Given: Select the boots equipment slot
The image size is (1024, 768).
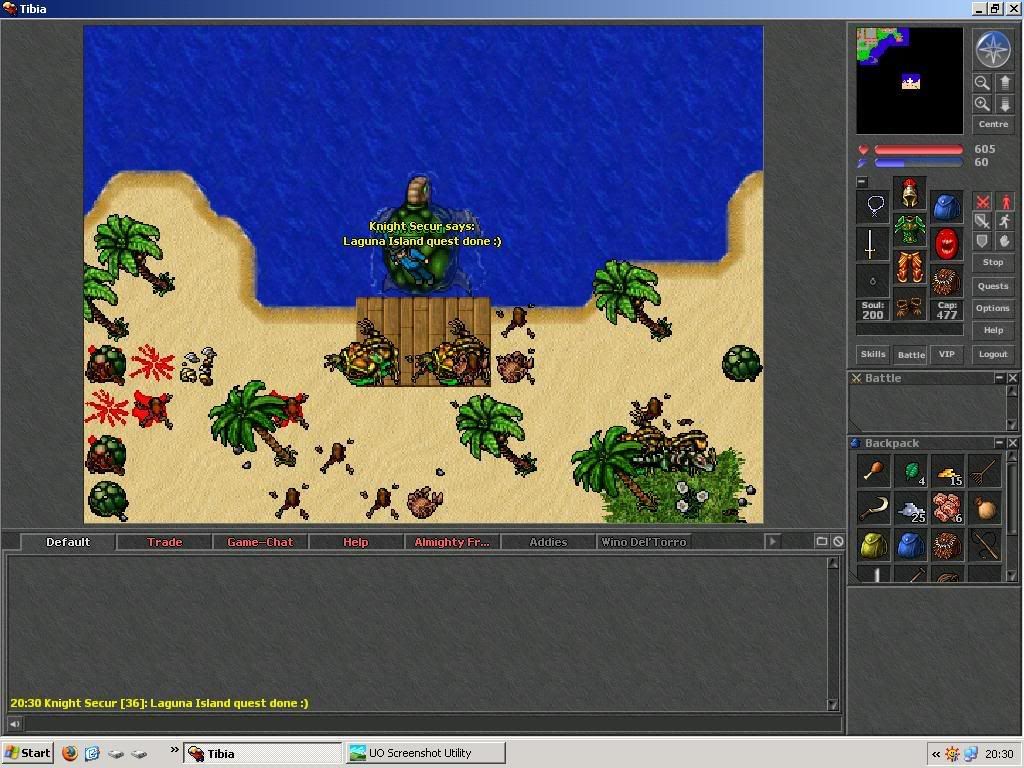Looking at the screenshot, I should [910, 304].
